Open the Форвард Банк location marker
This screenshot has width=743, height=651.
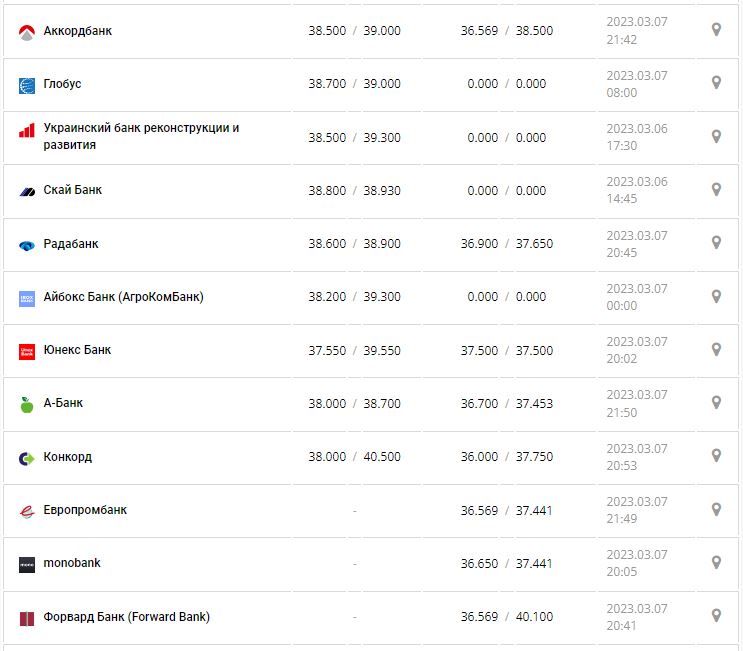click(716, 615)
